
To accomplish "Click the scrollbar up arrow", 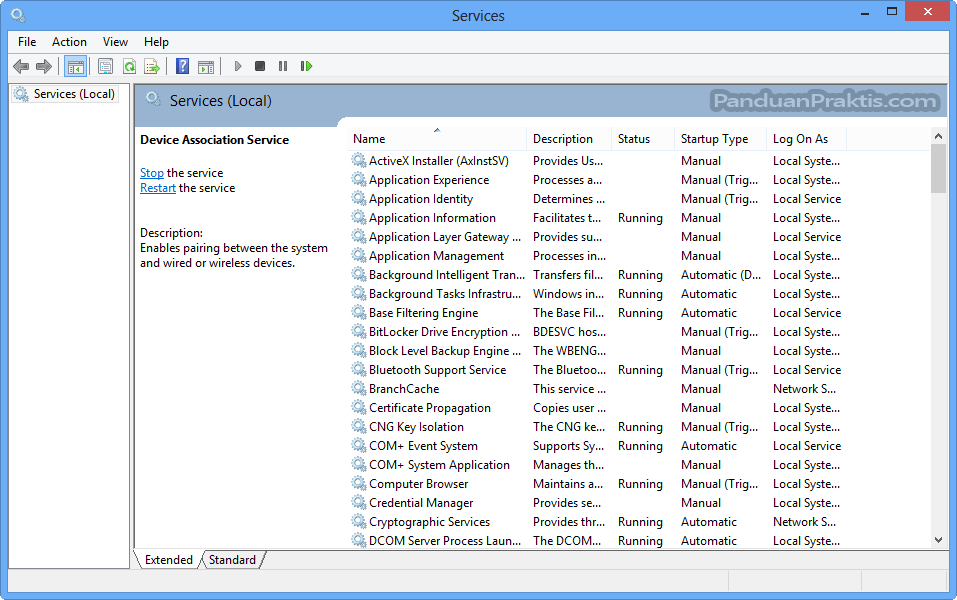I will click(938, 137).
